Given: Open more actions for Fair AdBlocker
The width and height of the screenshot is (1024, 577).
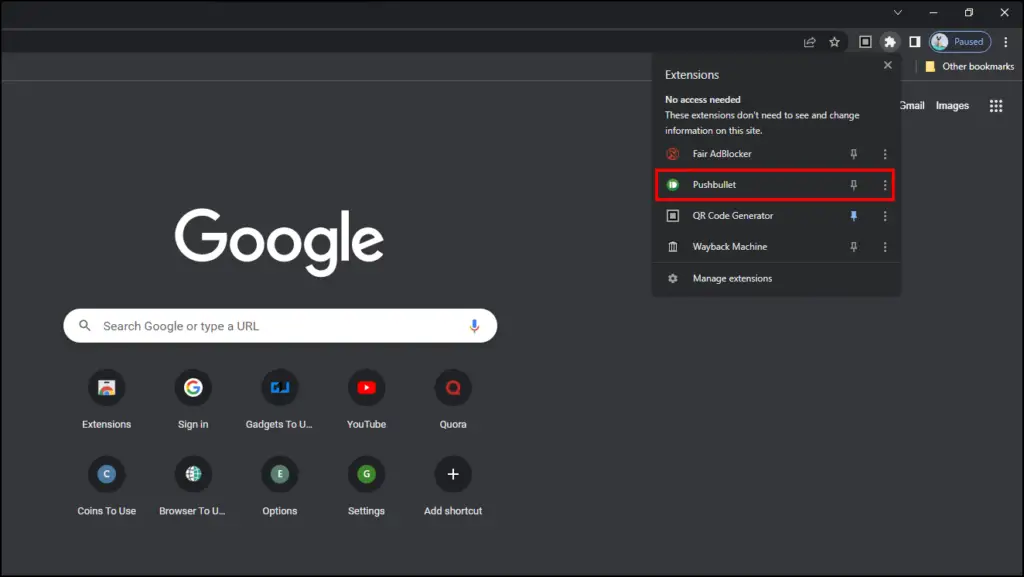Looking at the screenshot, I should click(x=885, y=154).
